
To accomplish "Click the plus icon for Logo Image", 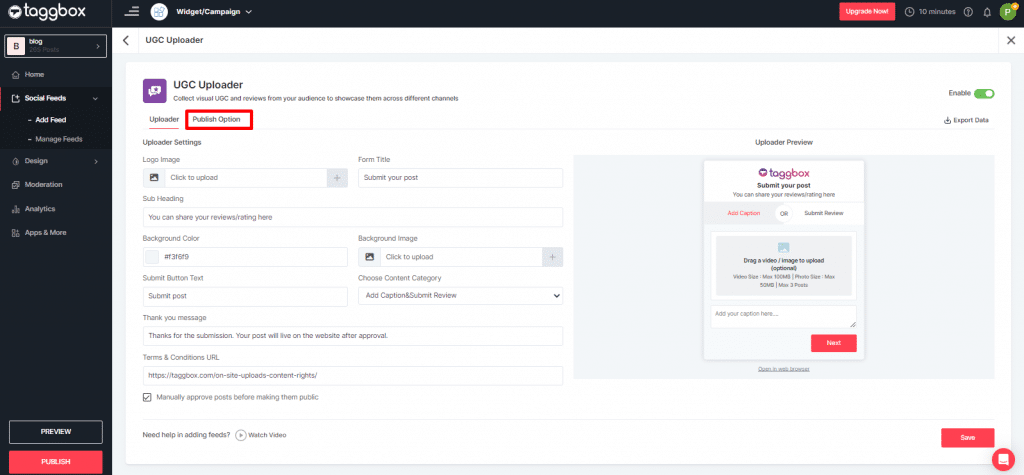I will (x=338, y=177).
